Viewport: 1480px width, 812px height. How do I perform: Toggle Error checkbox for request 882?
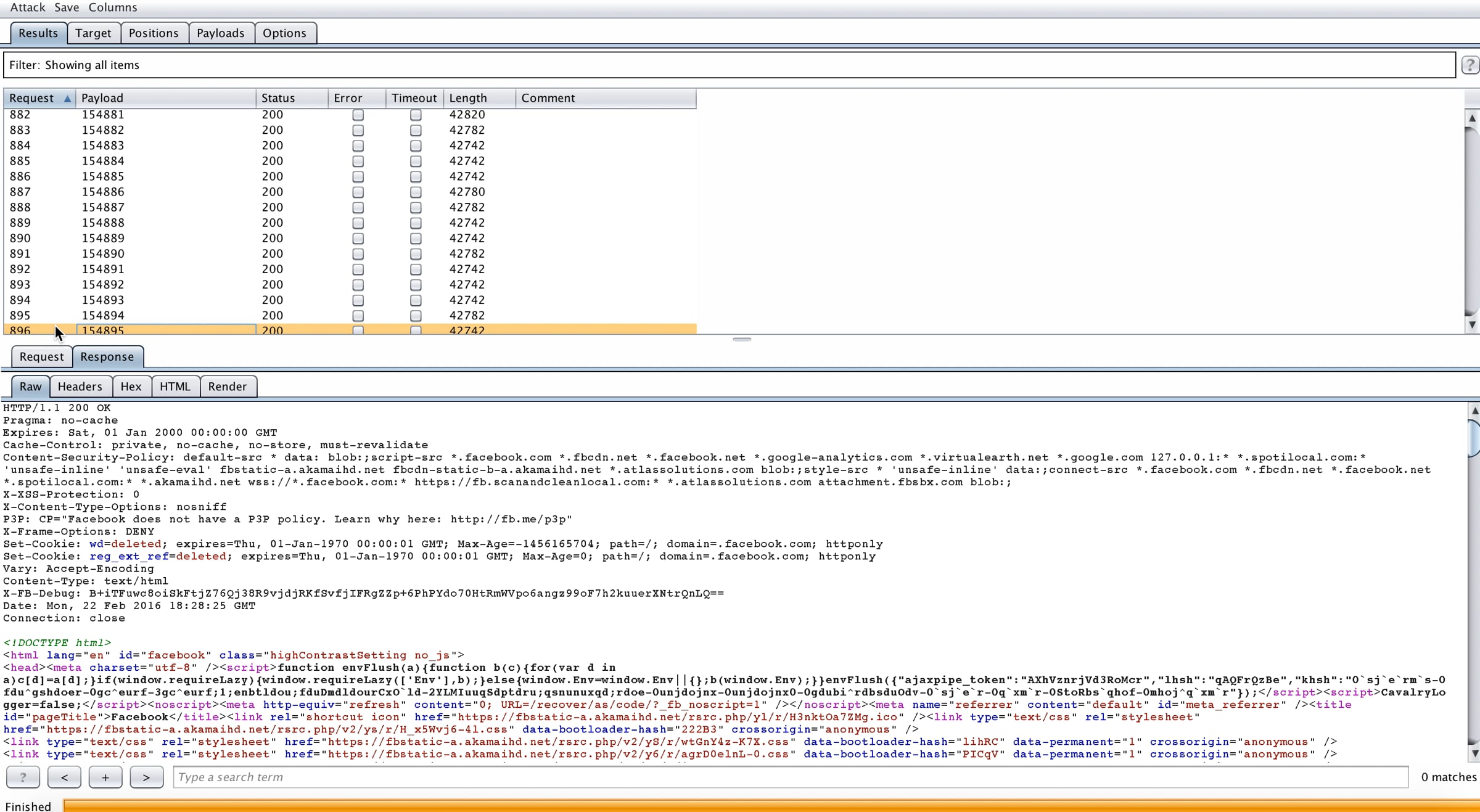(358, 115)
